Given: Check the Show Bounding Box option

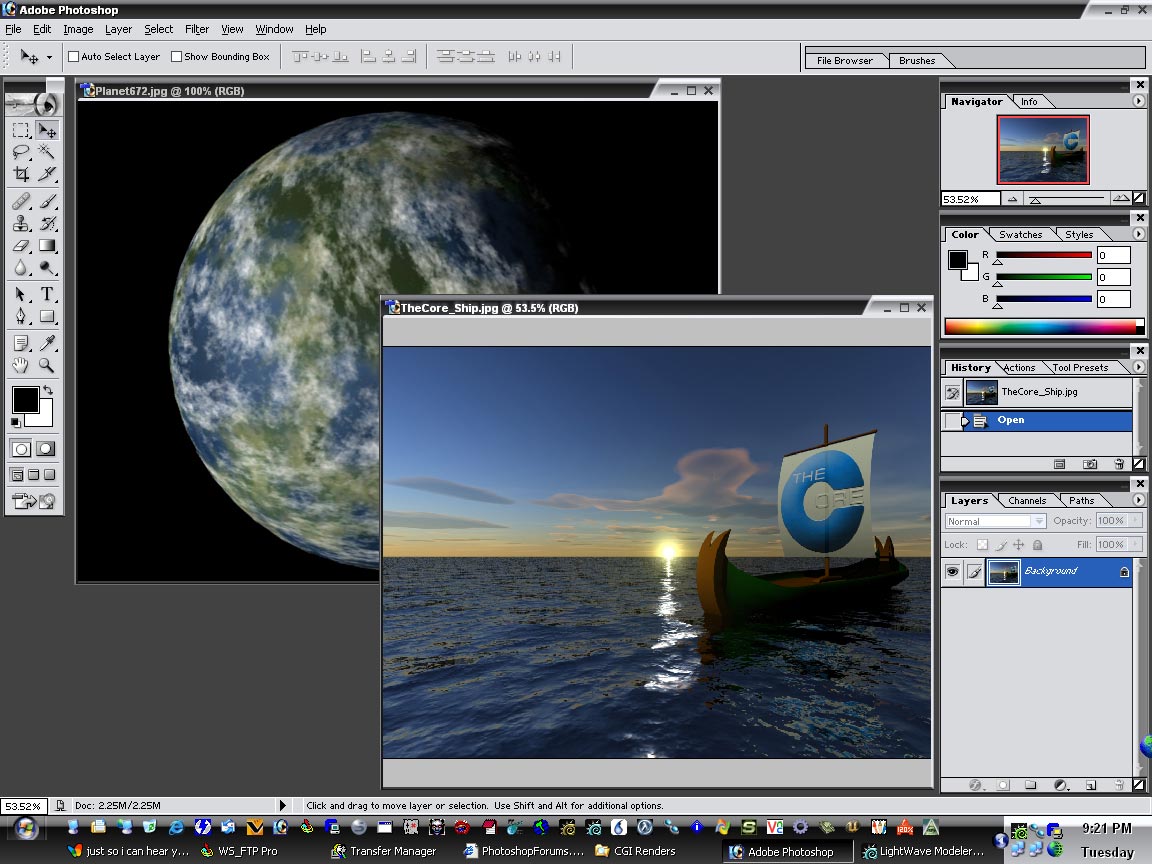Looking at the screenshot, I should coord(177,57).
